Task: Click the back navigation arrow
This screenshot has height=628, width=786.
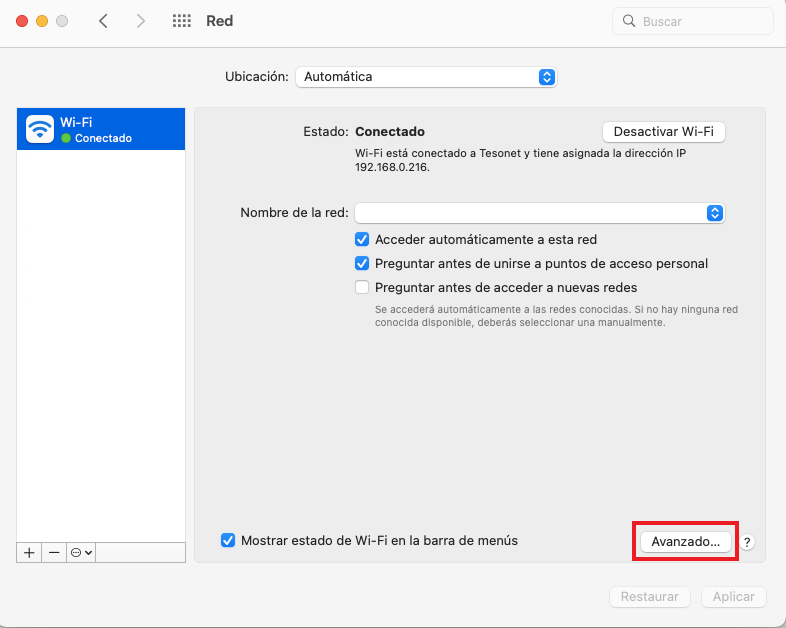Action: pos(103,21)
